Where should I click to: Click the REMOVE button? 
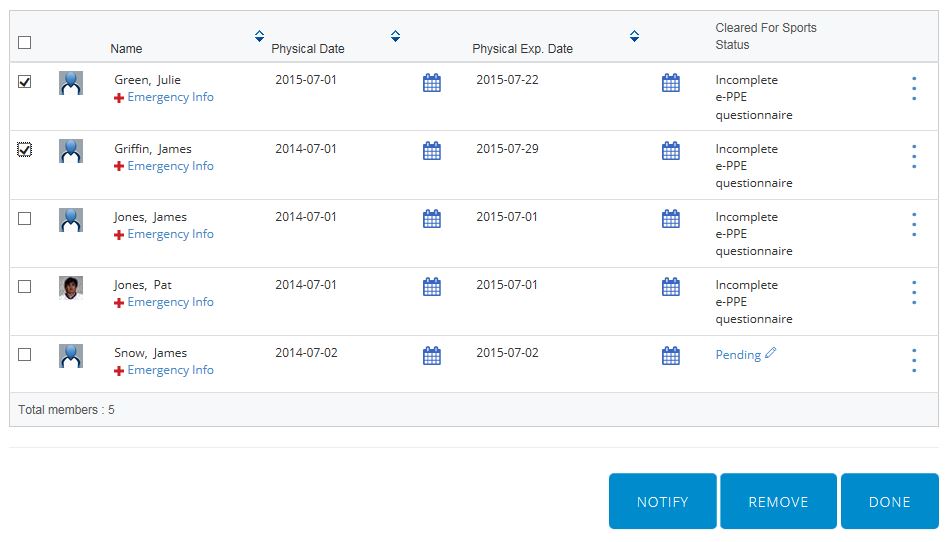click(x=778, y=501)
